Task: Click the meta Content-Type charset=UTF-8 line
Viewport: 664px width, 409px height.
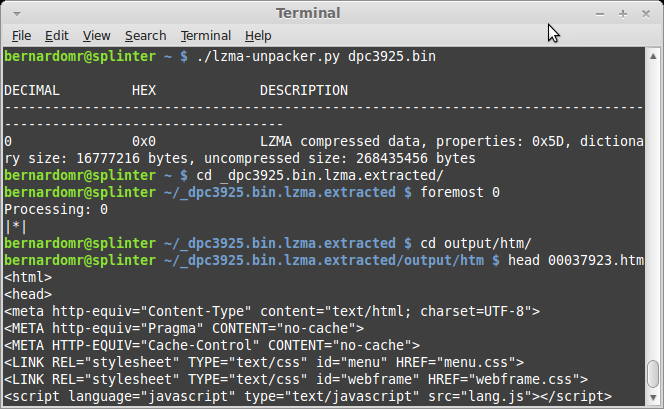Action: (x=272, y=312)
